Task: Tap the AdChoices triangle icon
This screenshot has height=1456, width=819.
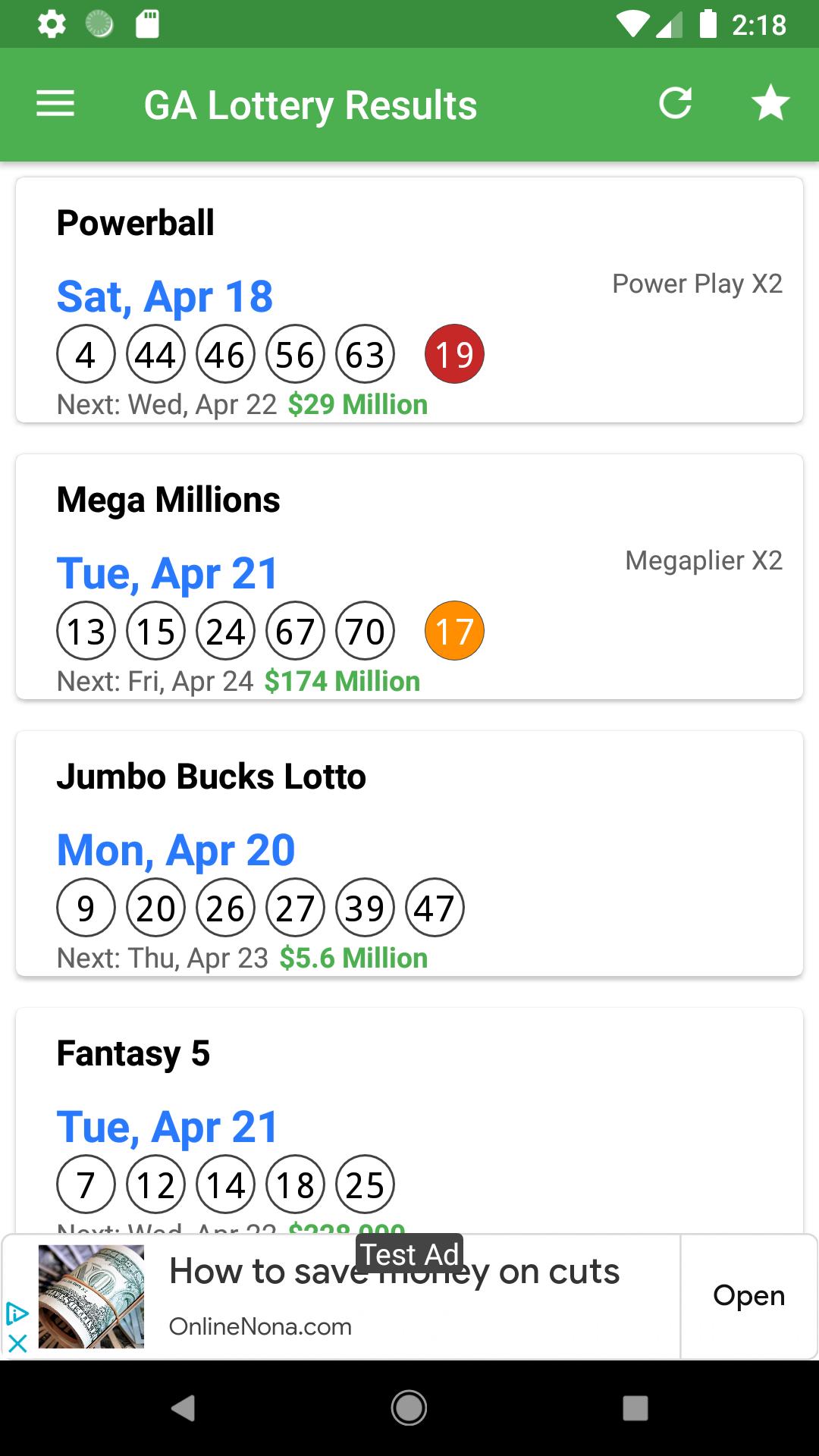Action: click(17, 1313)
